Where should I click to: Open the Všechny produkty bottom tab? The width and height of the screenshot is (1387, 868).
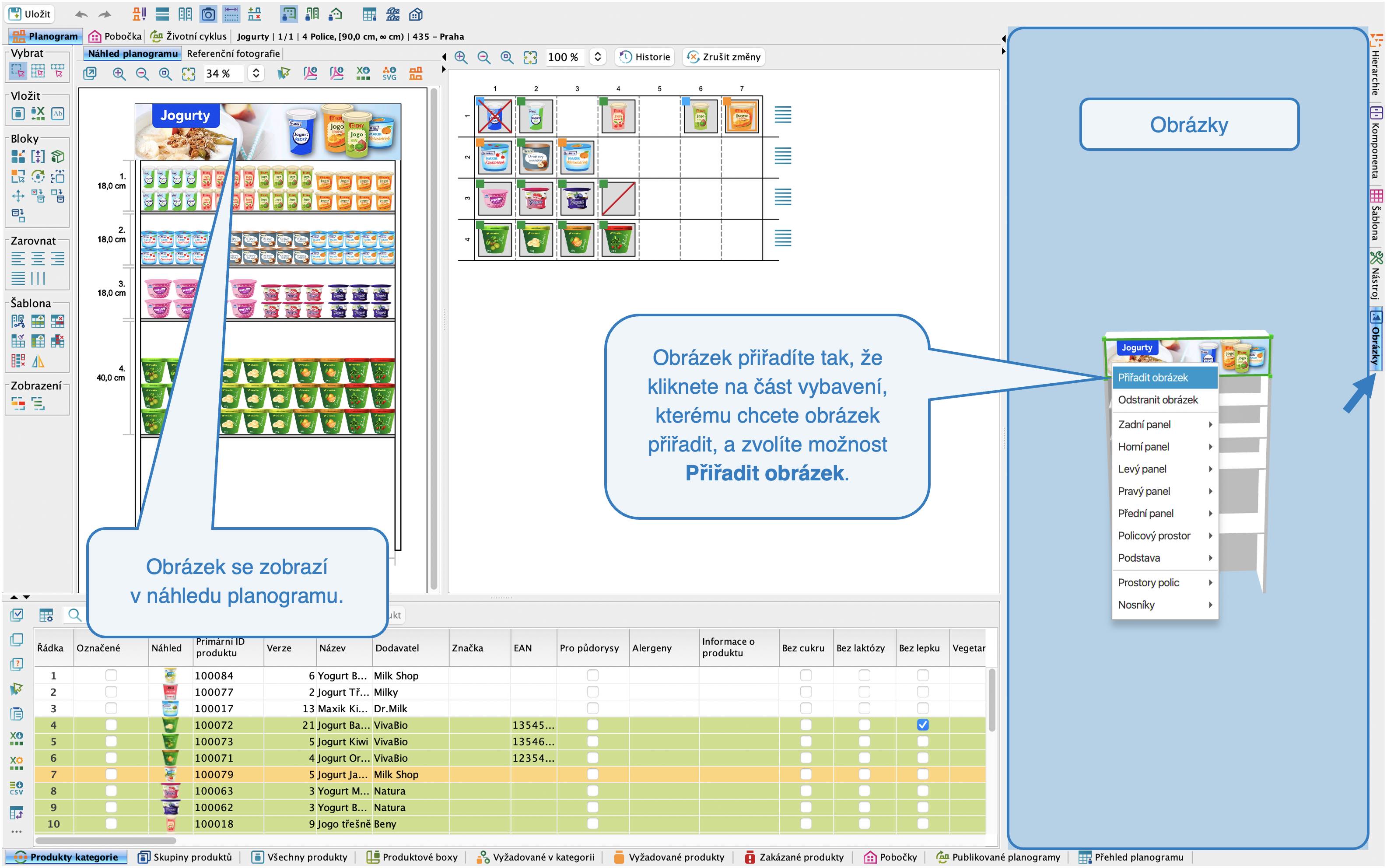(x=300, y=857)
